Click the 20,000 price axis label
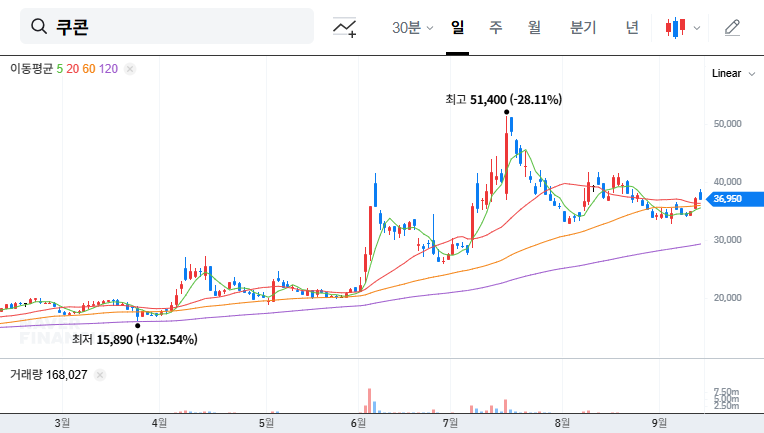The image size is (764, 433). [x=727, y=298]
